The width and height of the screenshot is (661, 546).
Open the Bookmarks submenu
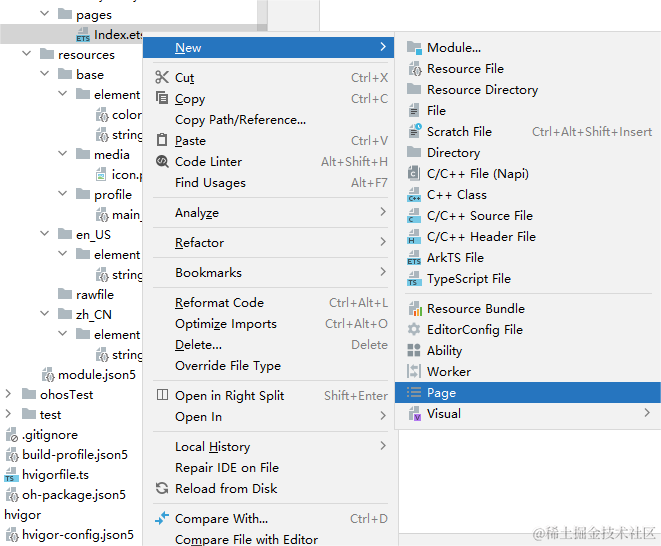pos(270,272)
